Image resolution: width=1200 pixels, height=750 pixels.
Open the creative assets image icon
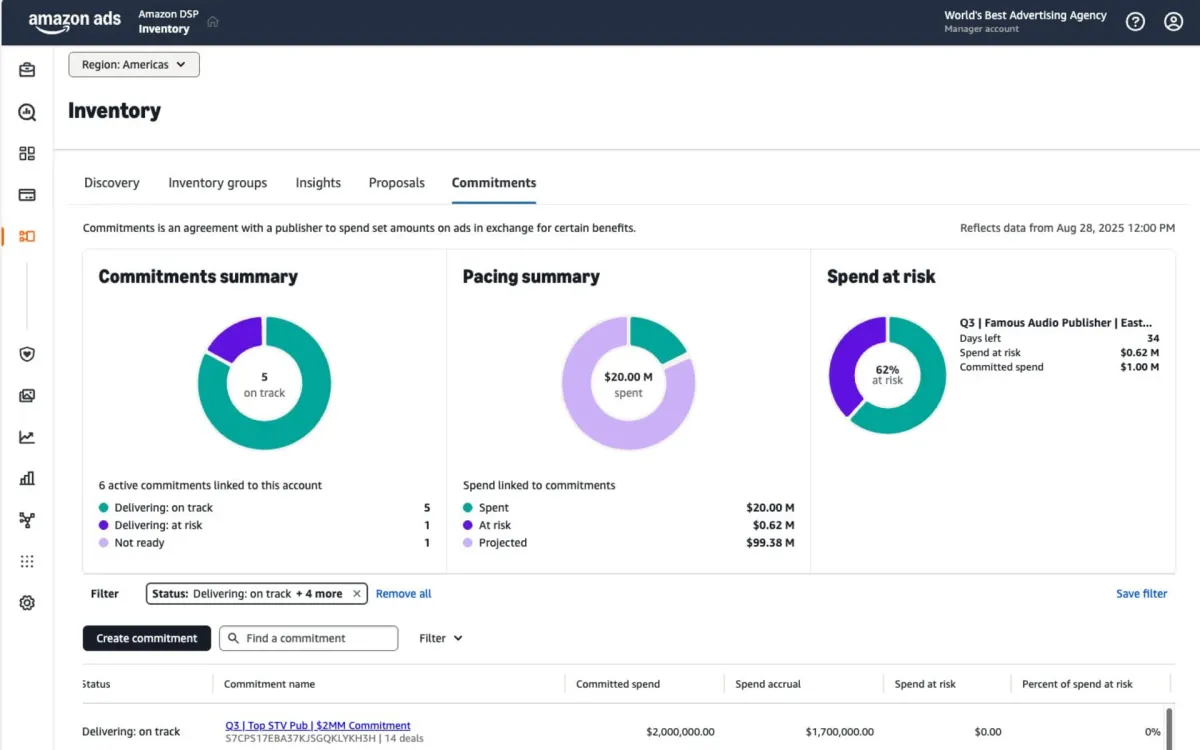26,395
